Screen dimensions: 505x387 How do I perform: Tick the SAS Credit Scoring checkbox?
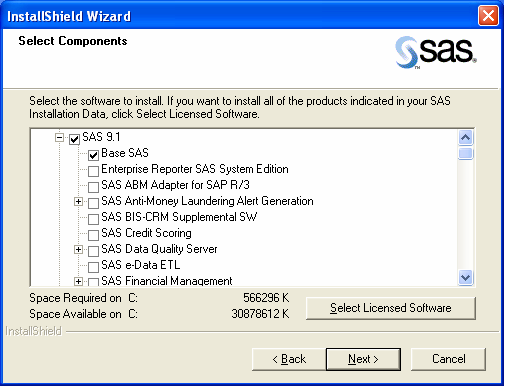tap(93, 235)
